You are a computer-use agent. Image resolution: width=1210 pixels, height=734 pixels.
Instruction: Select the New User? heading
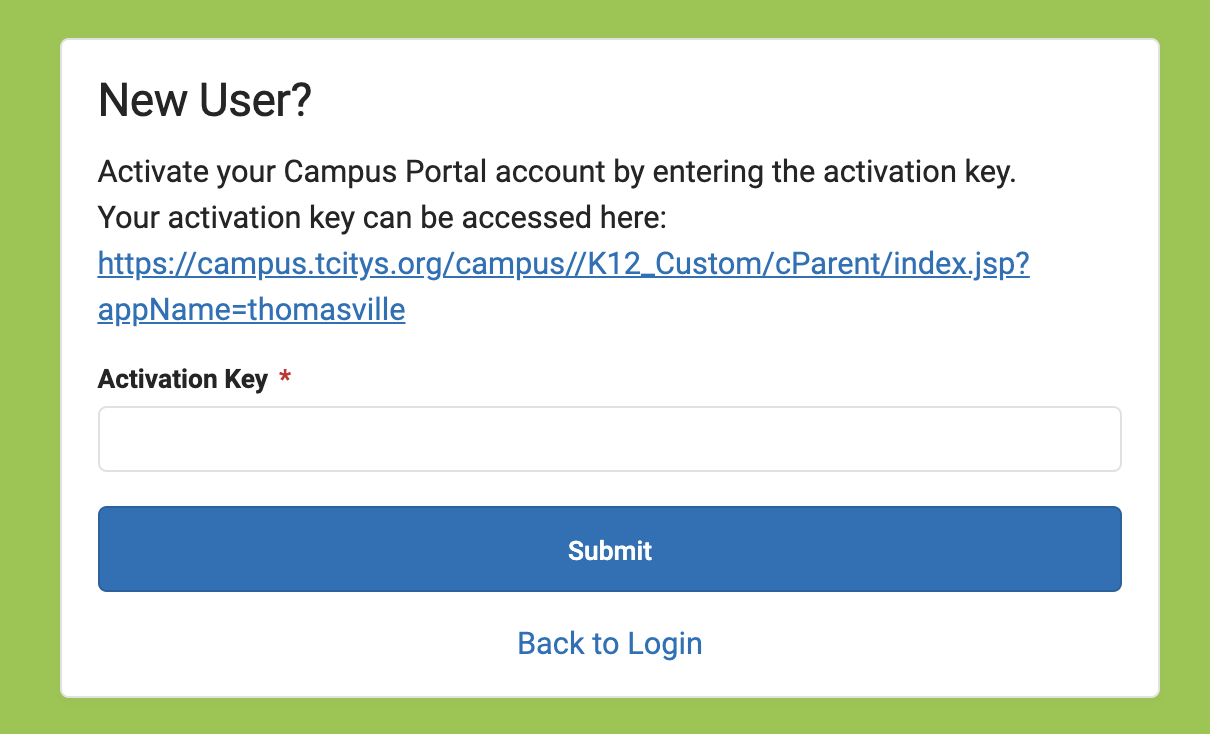tap(205, 101)
